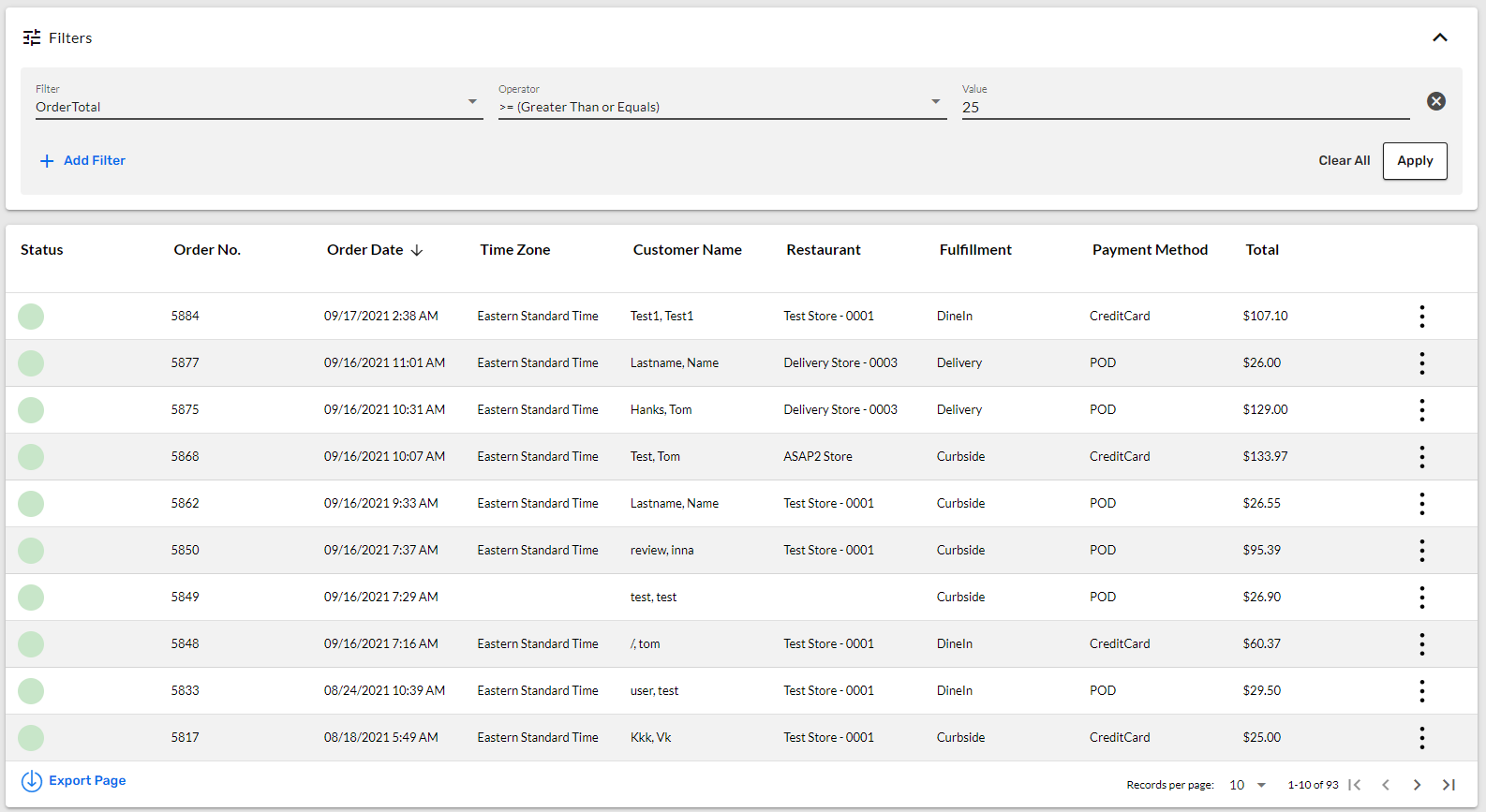The height and width of the screenshot is (812, 1486).
Task: Go to last page of results
Action: click(x=1449, y=785)
